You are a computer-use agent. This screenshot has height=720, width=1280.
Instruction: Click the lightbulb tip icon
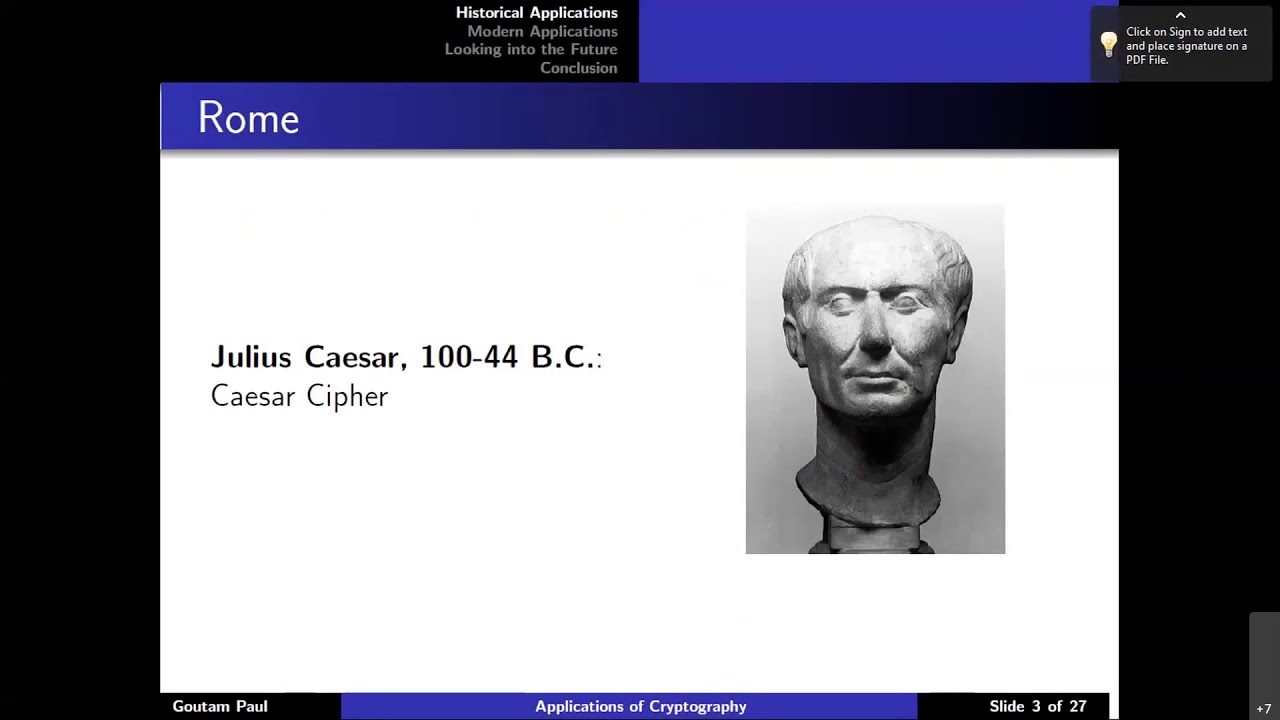[x=1108, y=45]
